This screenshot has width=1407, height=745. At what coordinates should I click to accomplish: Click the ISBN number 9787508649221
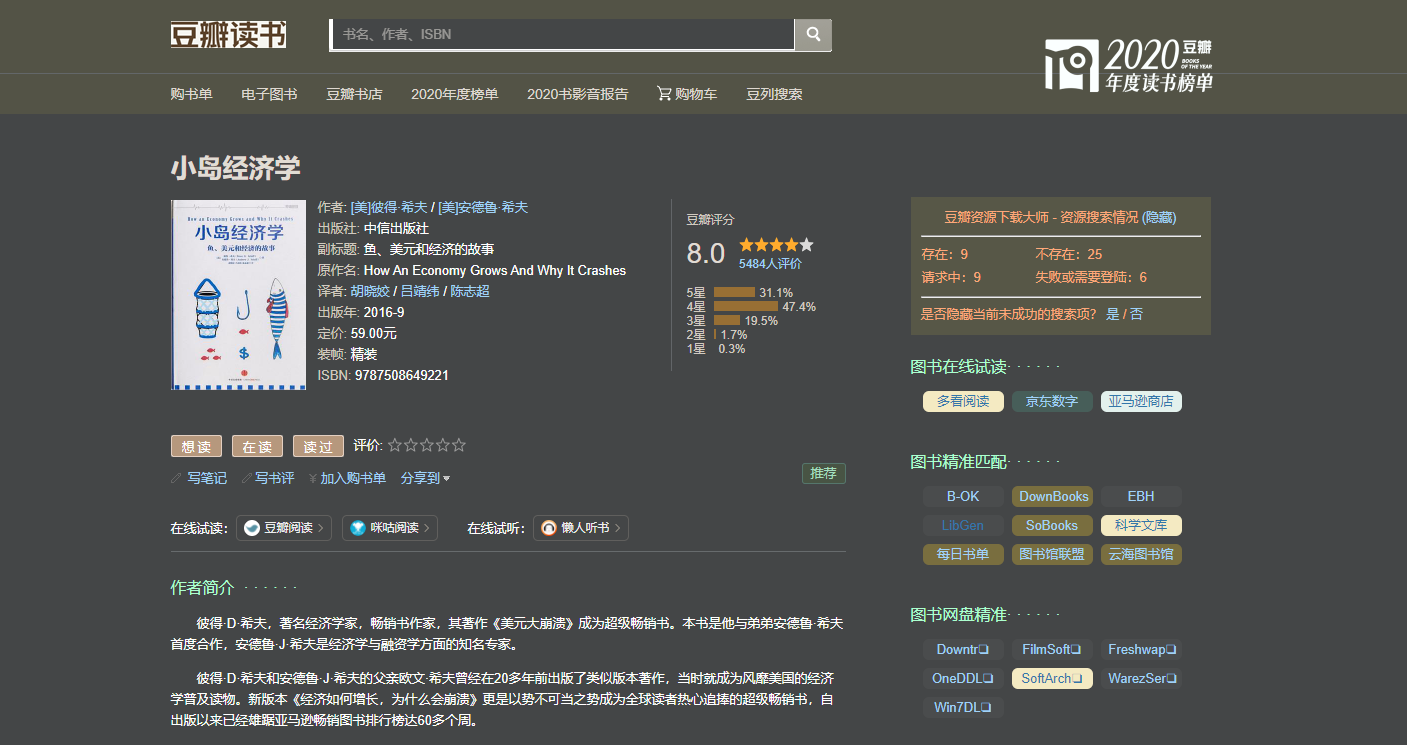402,375
